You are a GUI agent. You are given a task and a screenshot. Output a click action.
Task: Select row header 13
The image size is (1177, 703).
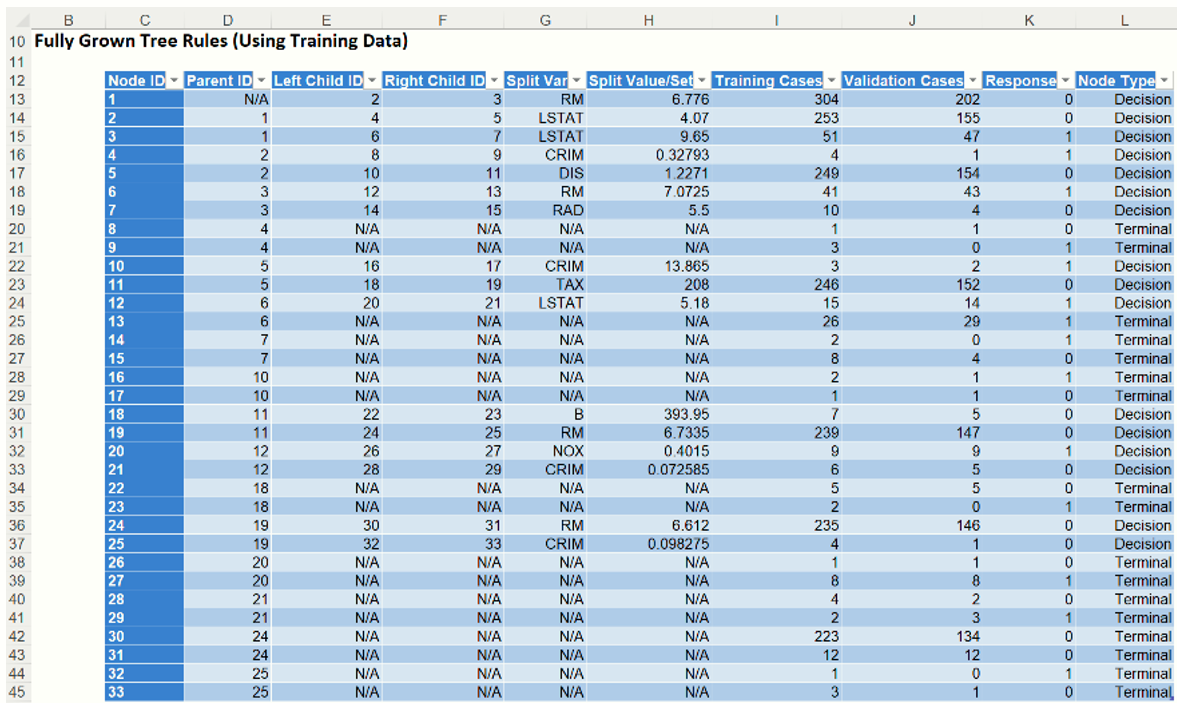point(16,99)
